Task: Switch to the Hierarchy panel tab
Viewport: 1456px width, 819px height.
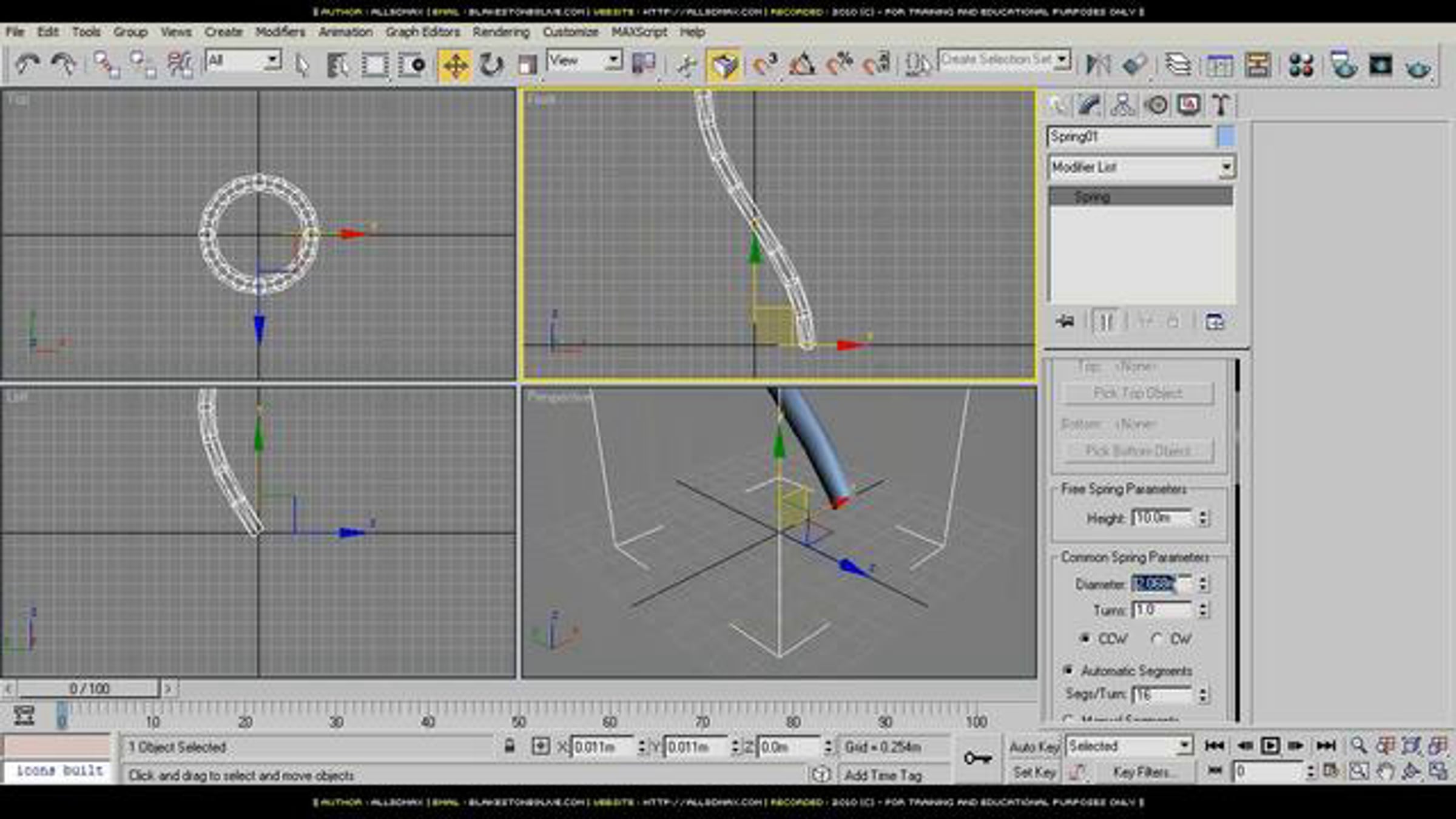Action: pos(1123,104)
